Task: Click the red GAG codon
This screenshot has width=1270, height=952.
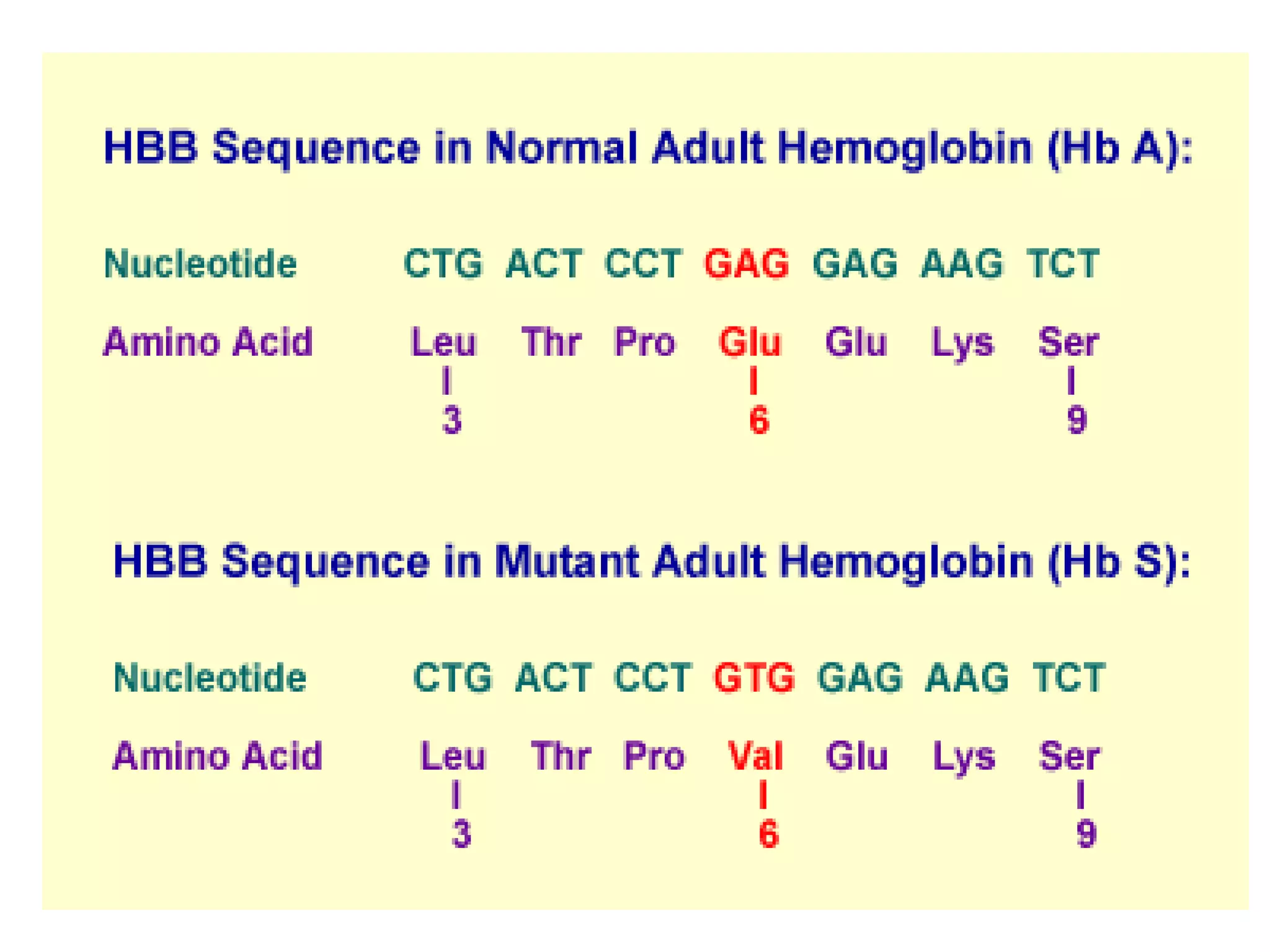Action: [x=746, y=264]
